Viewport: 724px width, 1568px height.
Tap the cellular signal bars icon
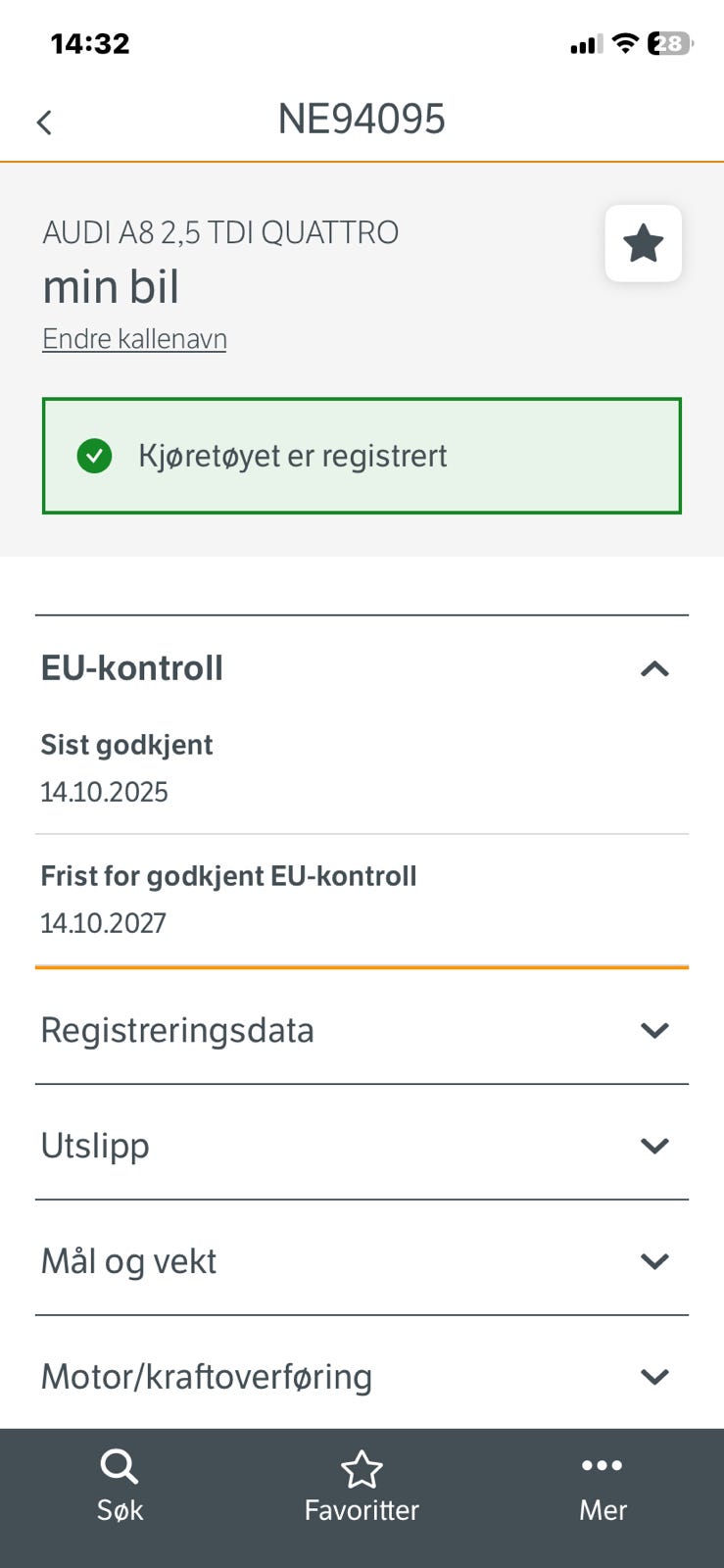click(x=586, y=44)
